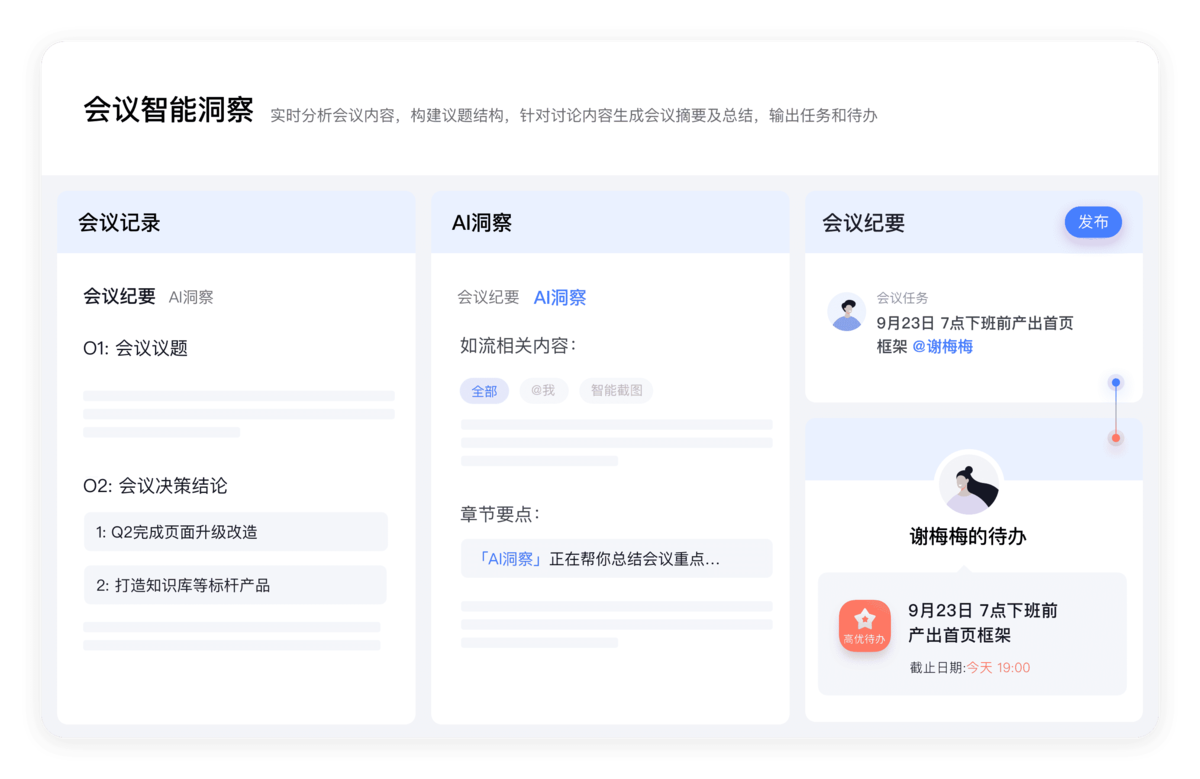This screenshot has width=1200, height=779.
Task: Select the blue timeline dot marker
Action: (x=1115, y=382)
